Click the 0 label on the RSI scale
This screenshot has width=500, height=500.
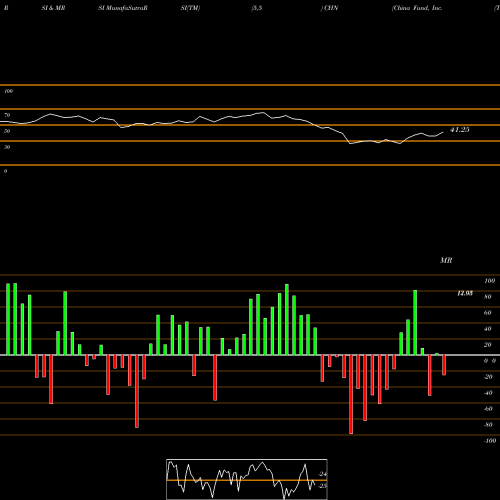coord(5,171)
